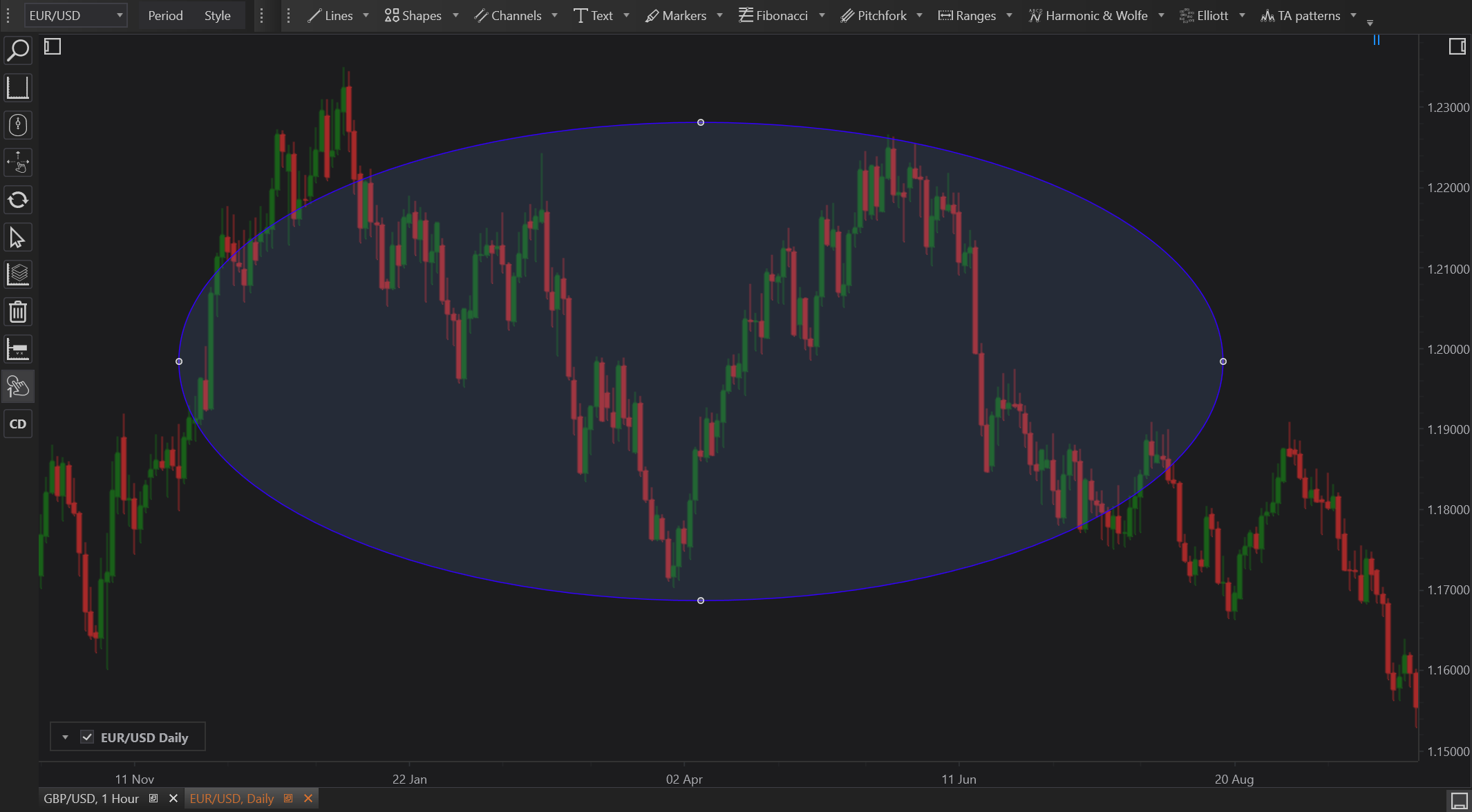
Task: Click the Period button
Action: click(x=165, y=15)
